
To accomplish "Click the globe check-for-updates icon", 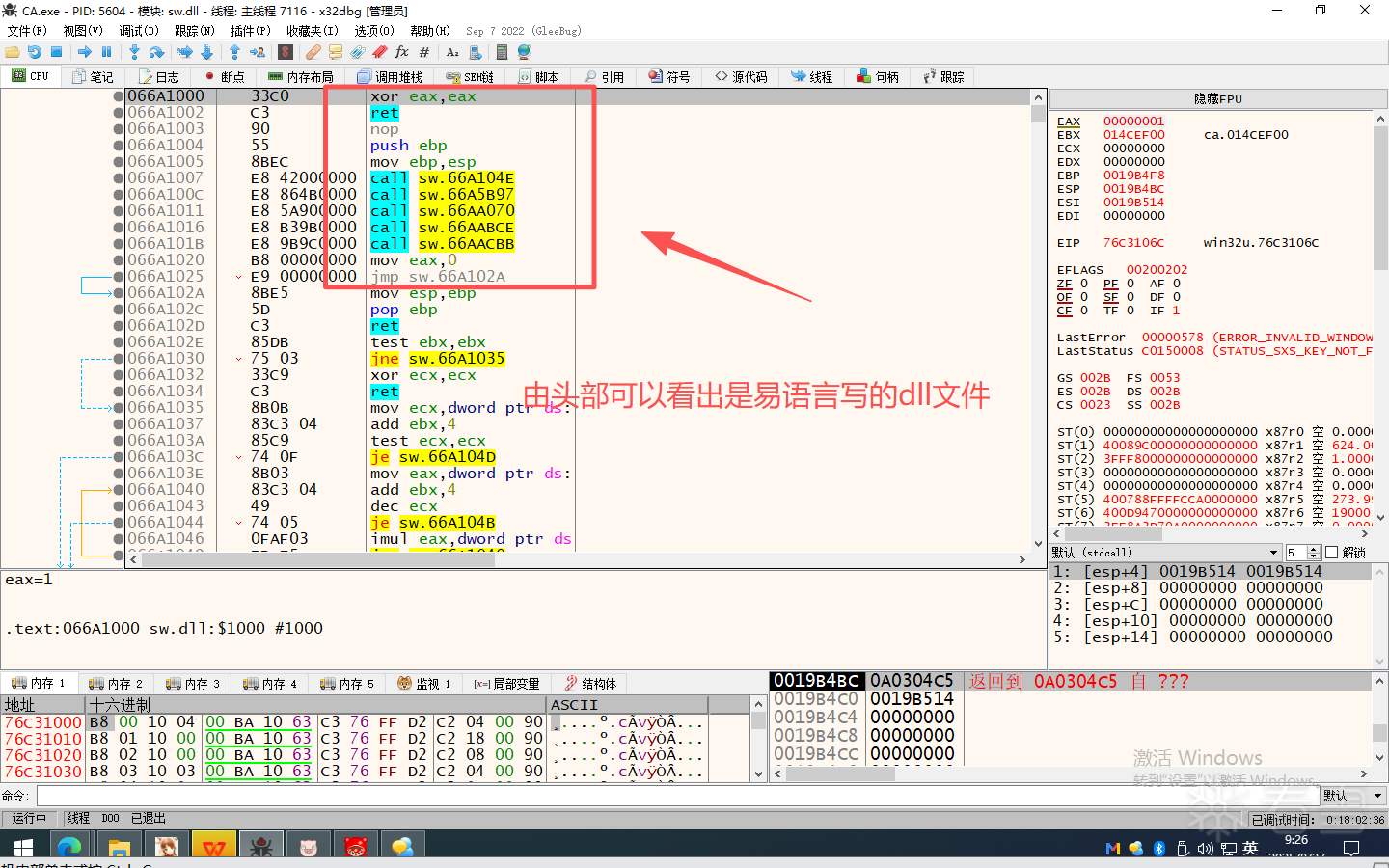I will 524,52.
